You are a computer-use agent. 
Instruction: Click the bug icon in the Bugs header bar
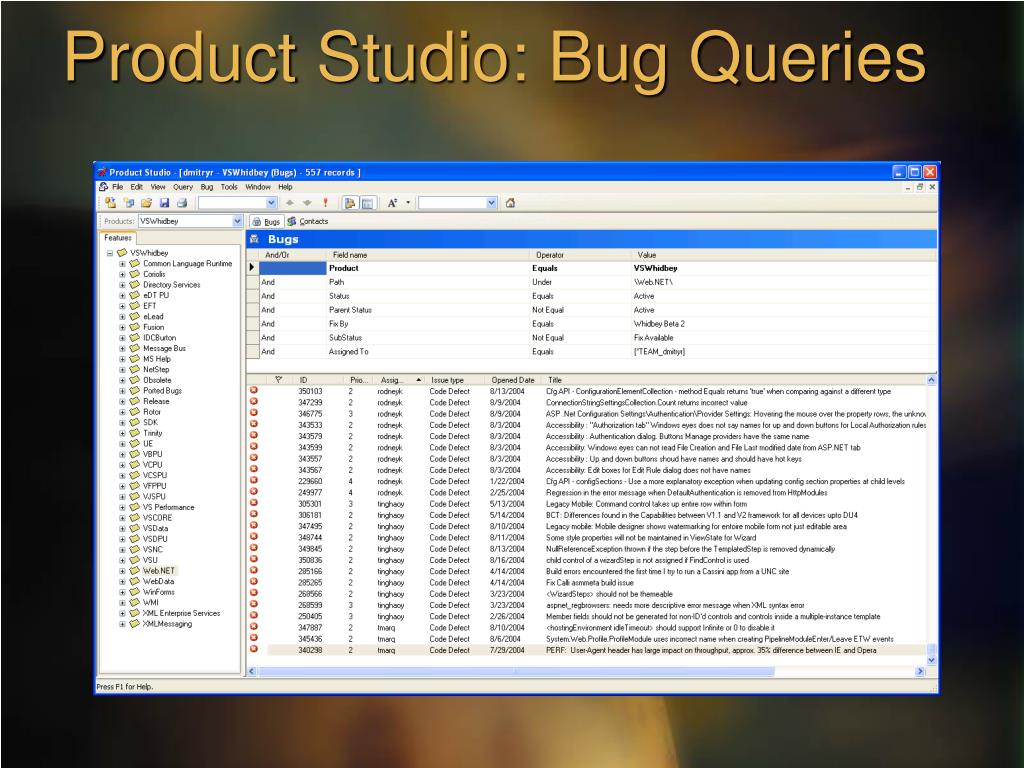tap(255, 239)
